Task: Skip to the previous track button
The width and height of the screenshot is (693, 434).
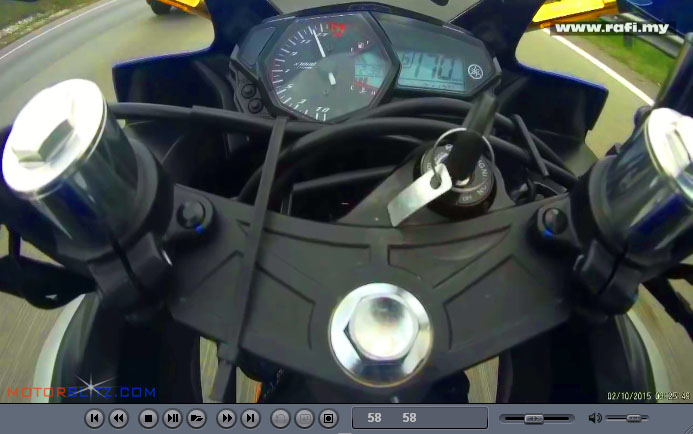Action: coord(94,418)
